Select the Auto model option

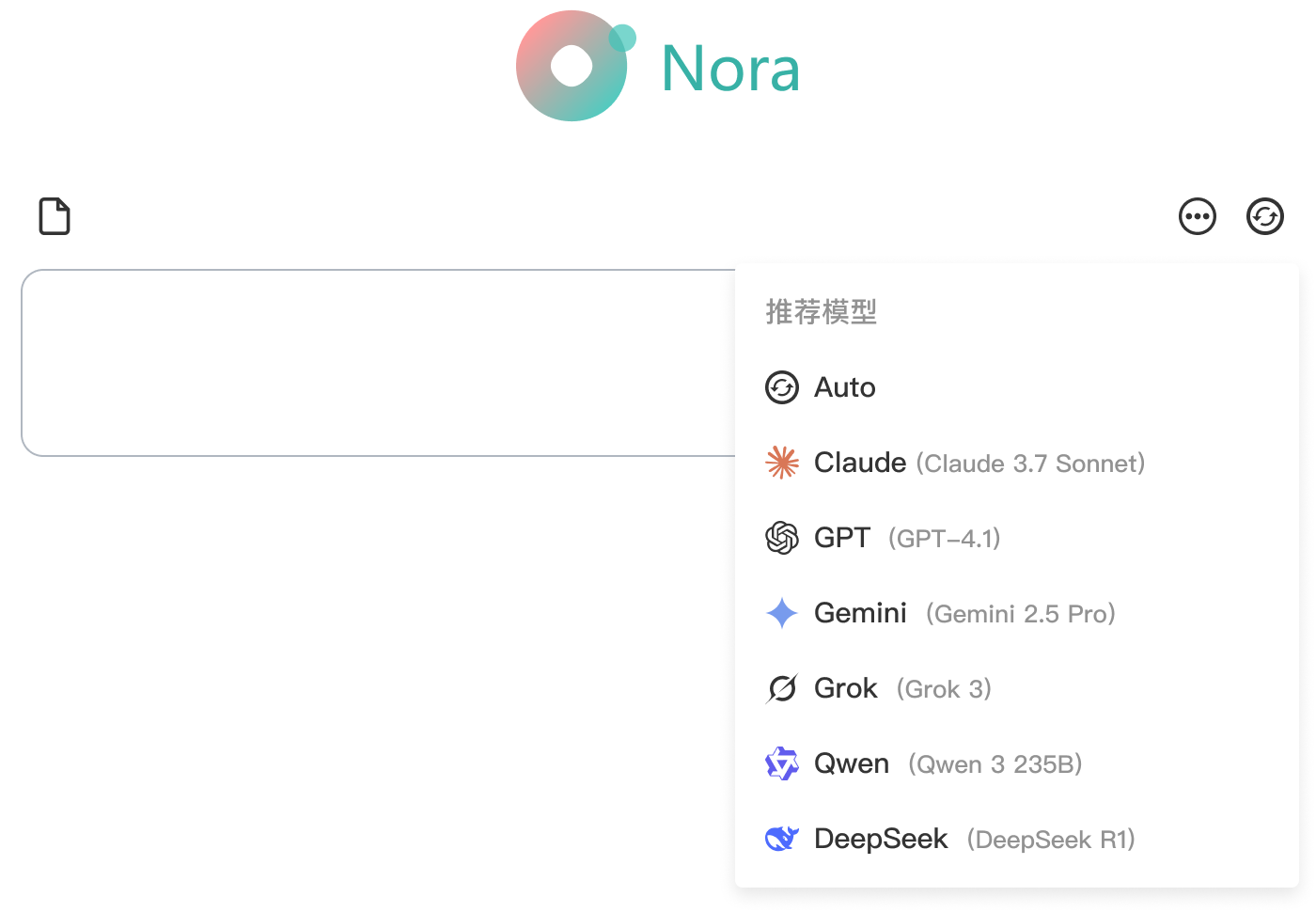point(1017,387)
